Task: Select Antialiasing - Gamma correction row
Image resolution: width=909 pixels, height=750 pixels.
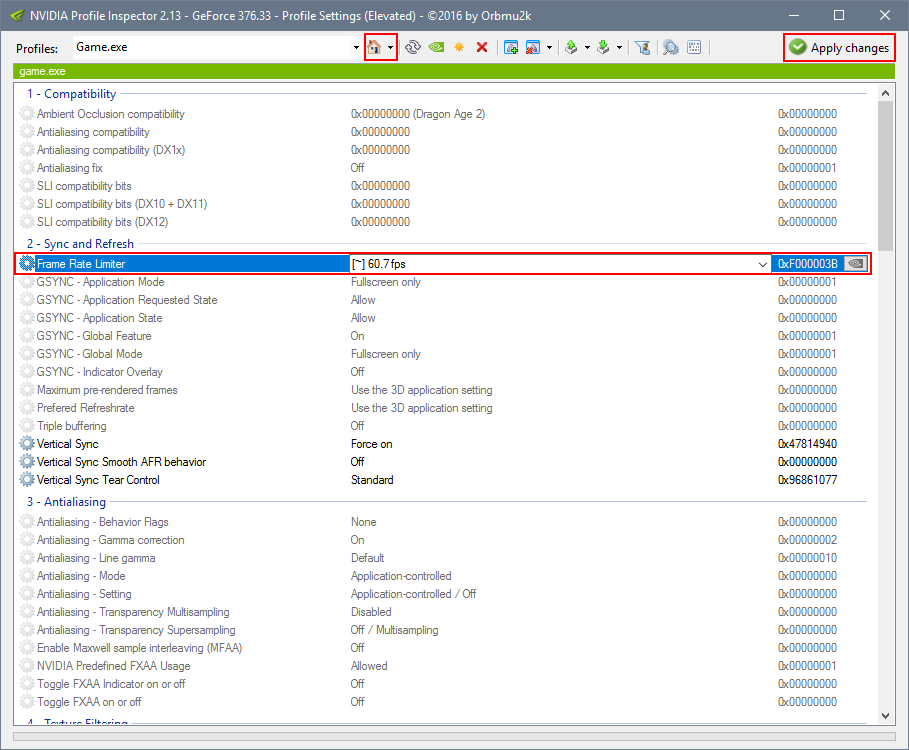Action: pos(443,540)
